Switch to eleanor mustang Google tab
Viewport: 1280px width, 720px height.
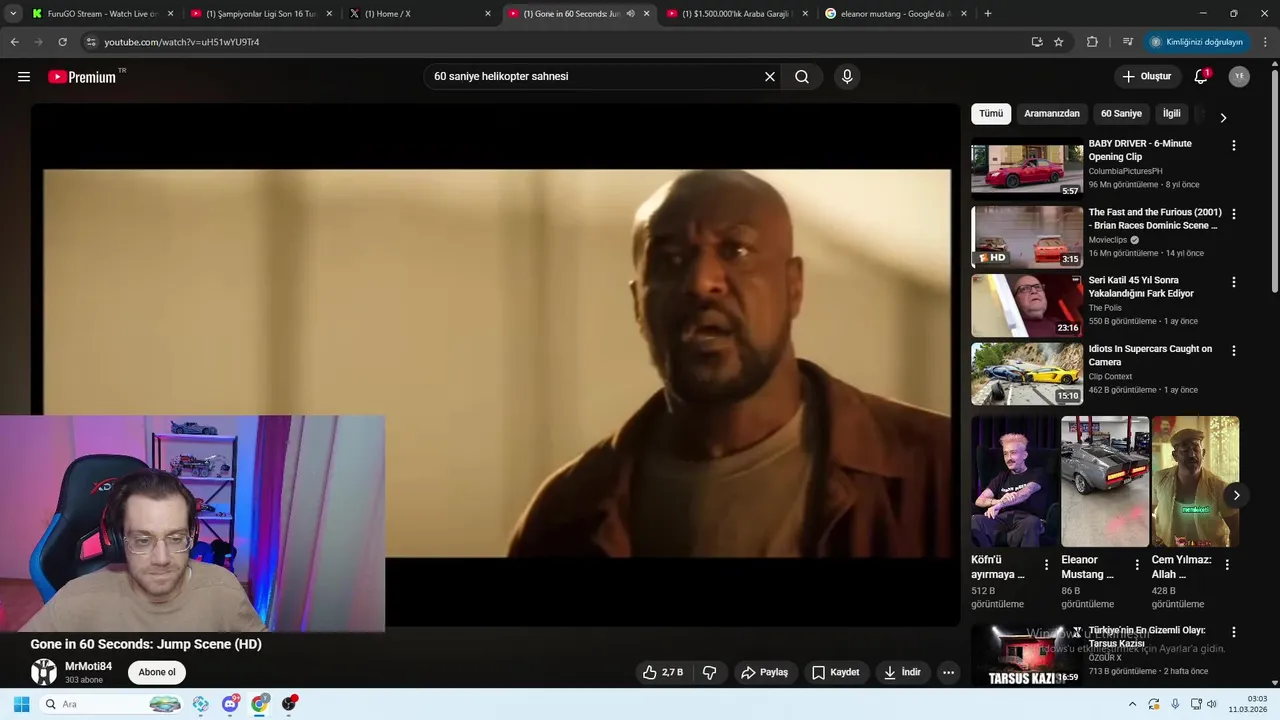[x=896, y=14]
